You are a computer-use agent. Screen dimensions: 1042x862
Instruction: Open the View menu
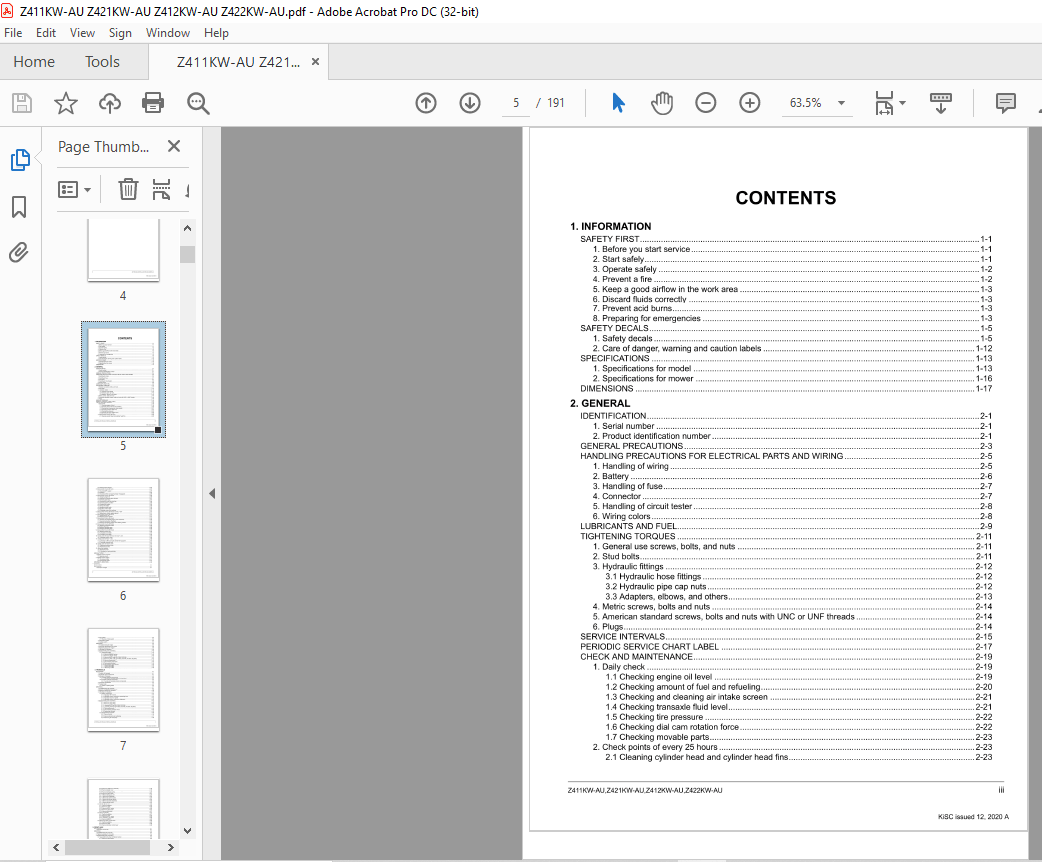tap(82, 32)
